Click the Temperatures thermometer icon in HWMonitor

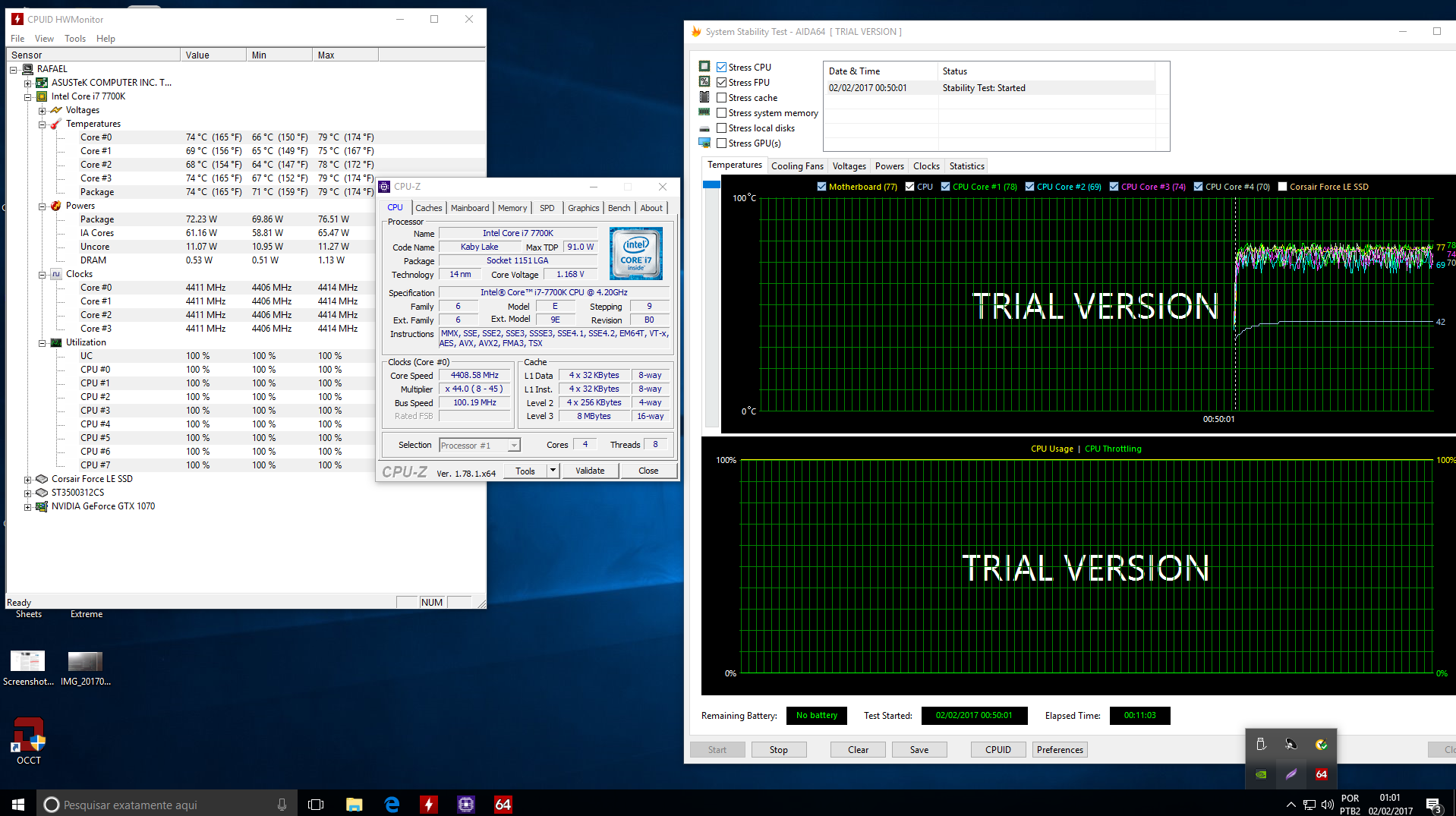point(55,124)
